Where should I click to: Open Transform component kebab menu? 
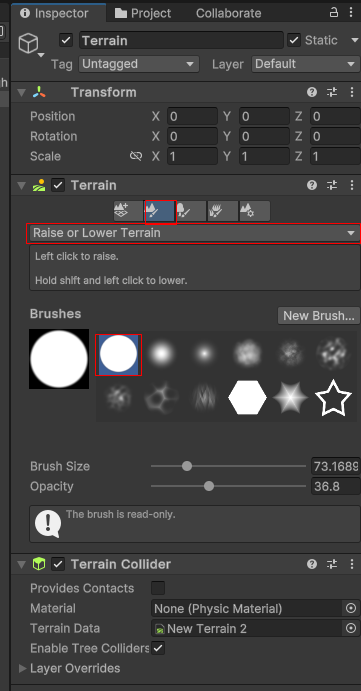(x=352, y=92)
